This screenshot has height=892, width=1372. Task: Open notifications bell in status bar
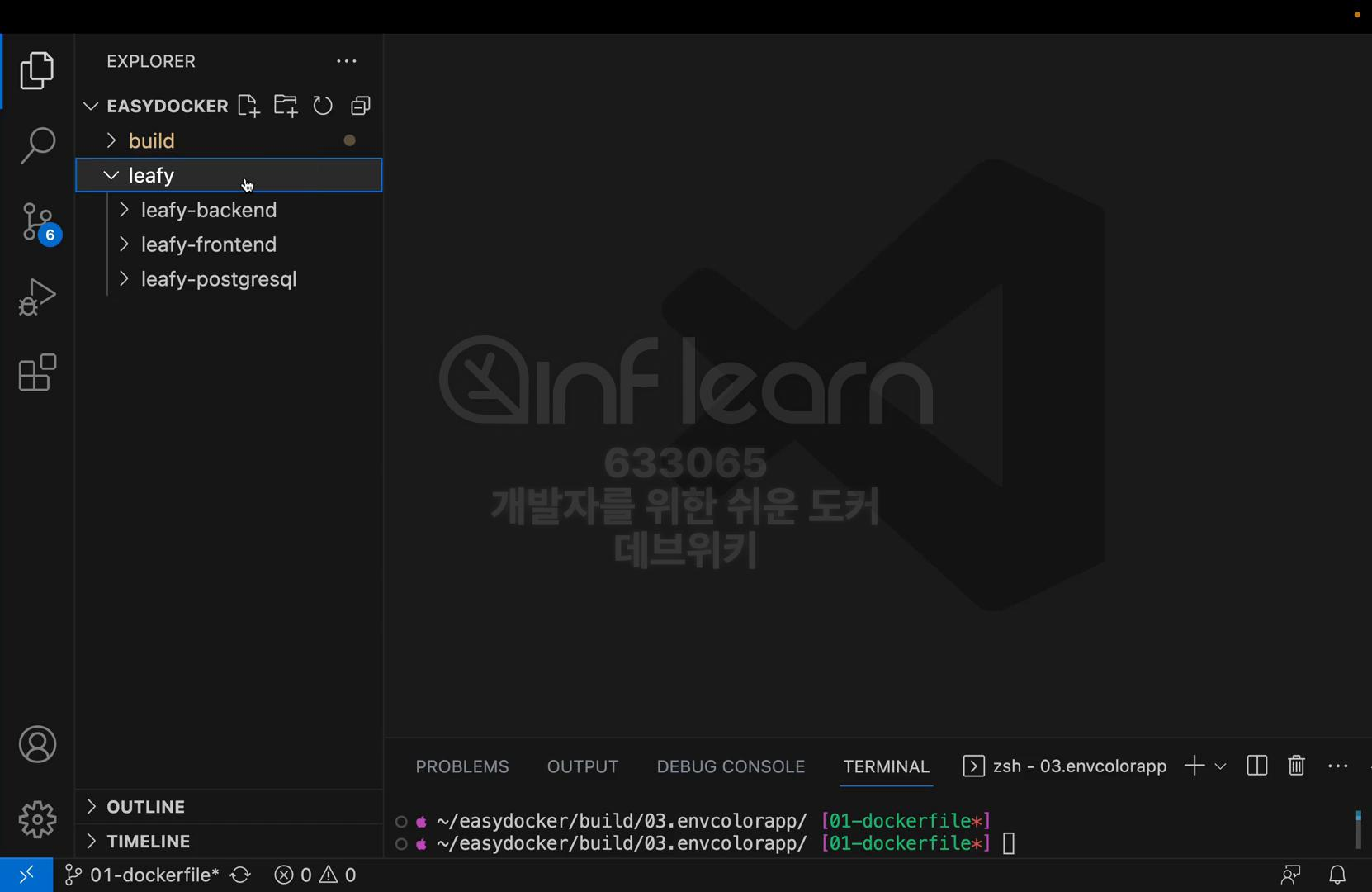(1337, 875)
